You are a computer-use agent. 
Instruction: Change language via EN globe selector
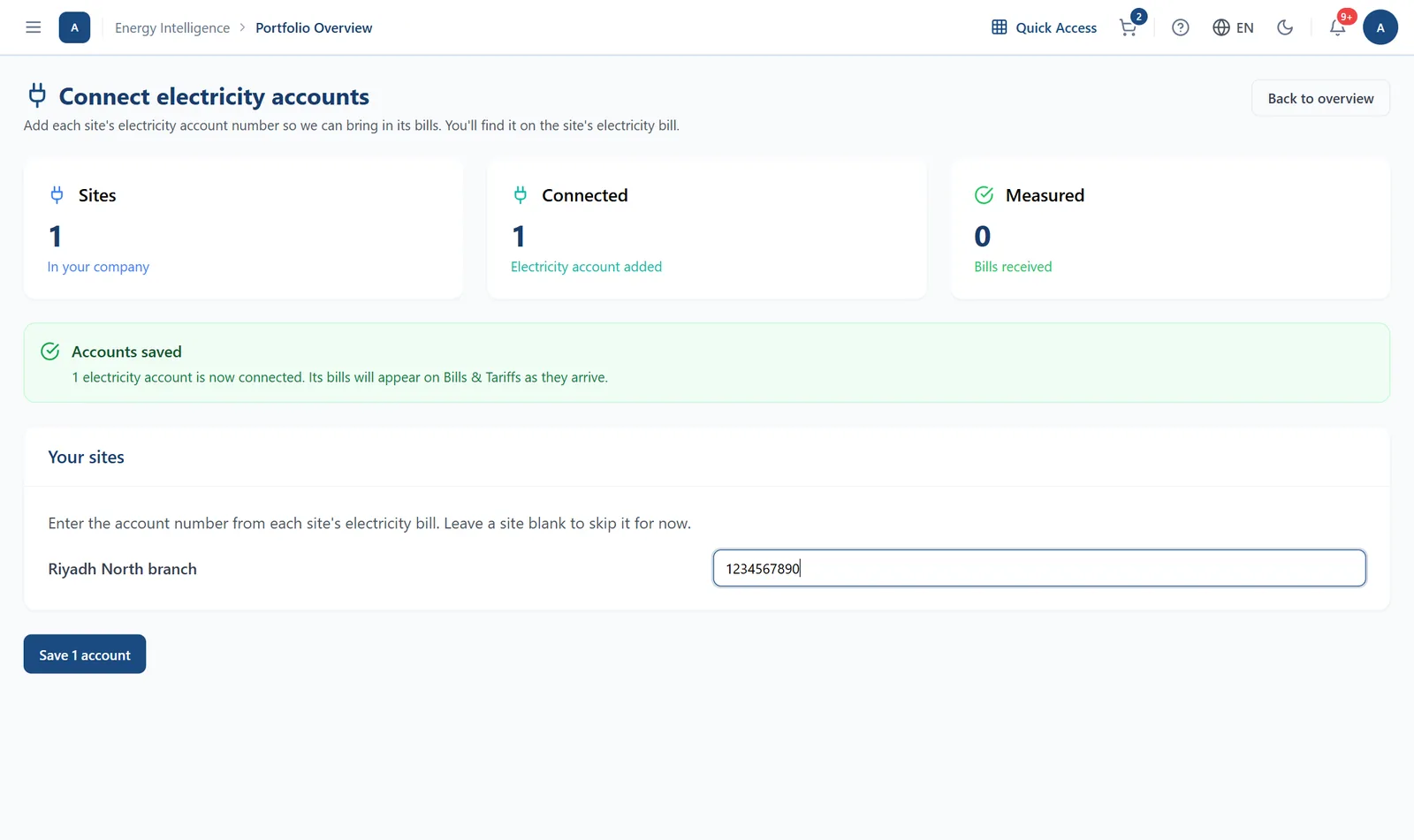coord(1233,27)
